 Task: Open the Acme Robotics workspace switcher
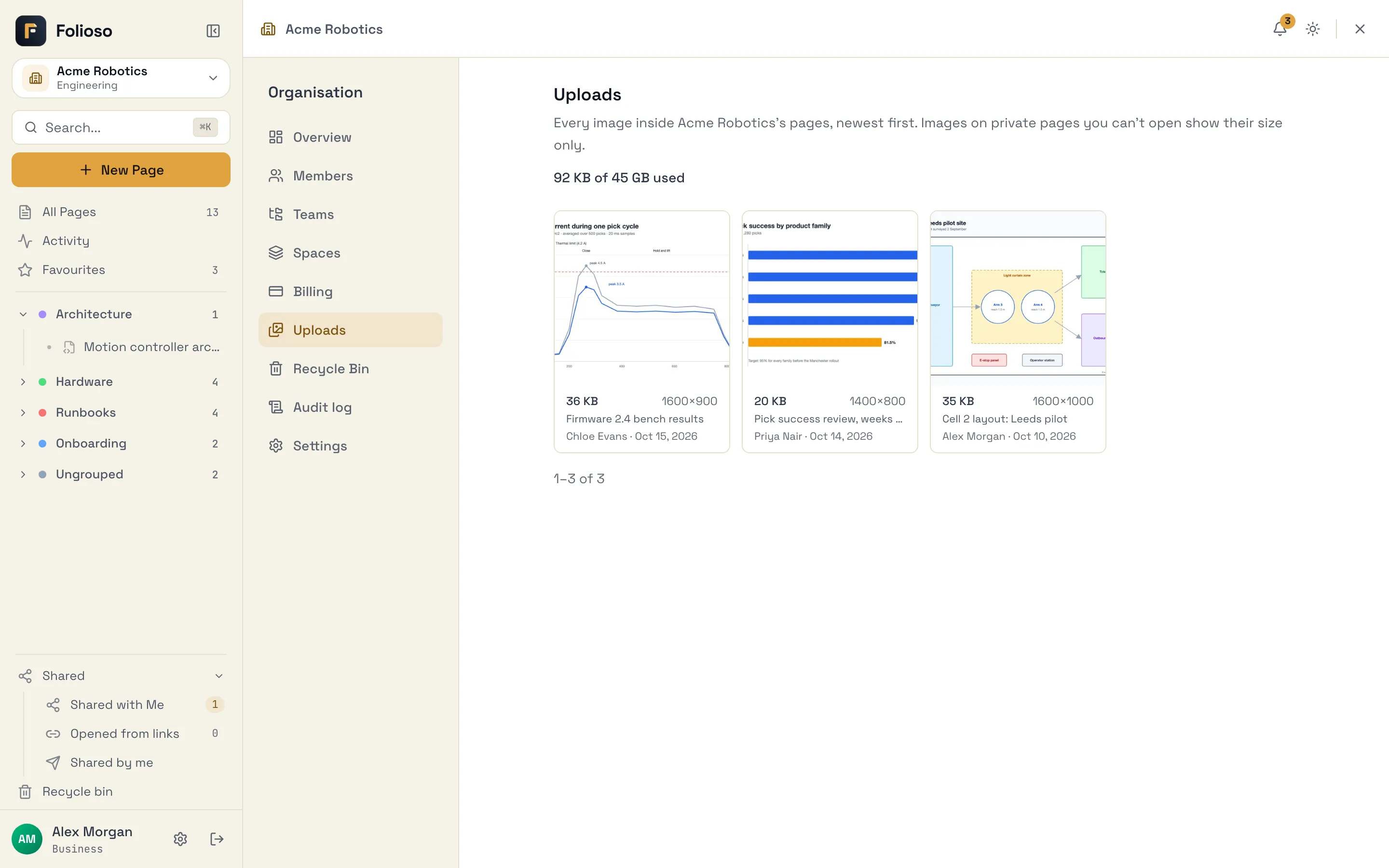[x=121, y=78]
